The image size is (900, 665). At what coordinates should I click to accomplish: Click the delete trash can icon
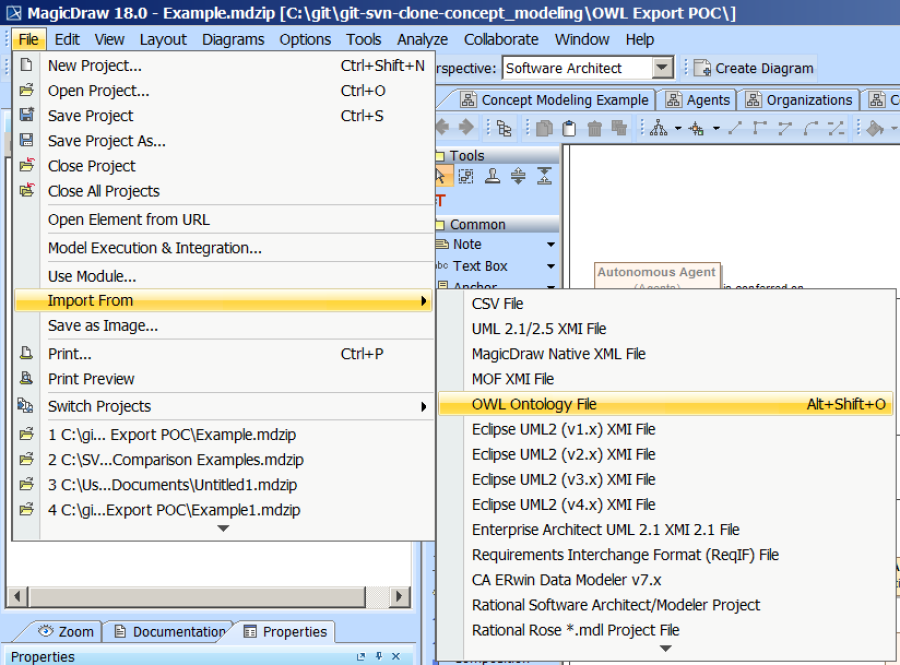[x=595, y=129]
